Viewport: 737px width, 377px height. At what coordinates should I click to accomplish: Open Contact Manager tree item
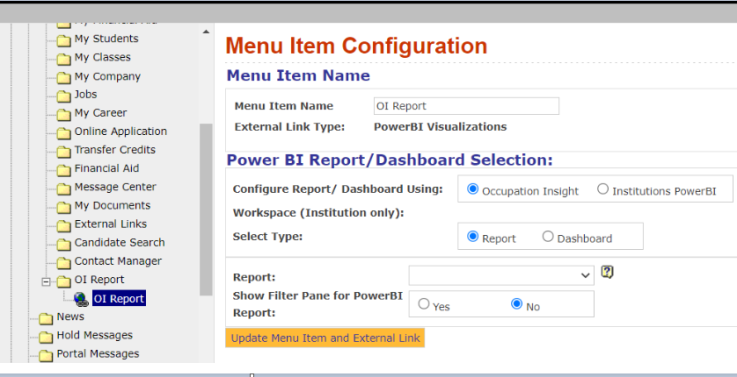point(118,261)
